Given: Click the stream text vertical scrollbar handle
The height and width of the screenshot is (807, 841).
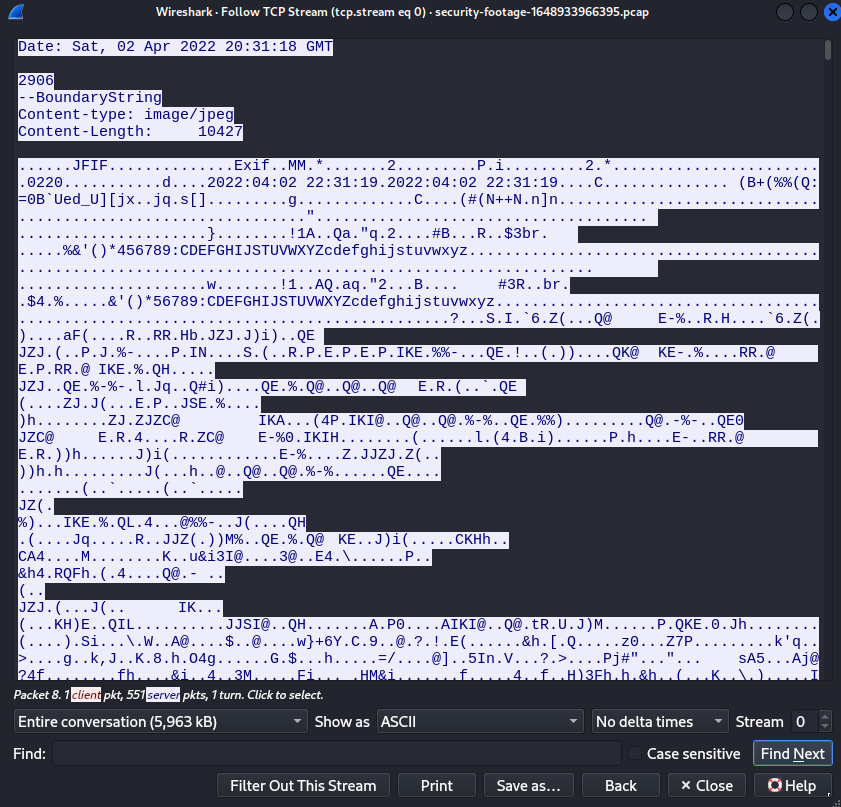Looking at the screenshot, I should (828, 50).
